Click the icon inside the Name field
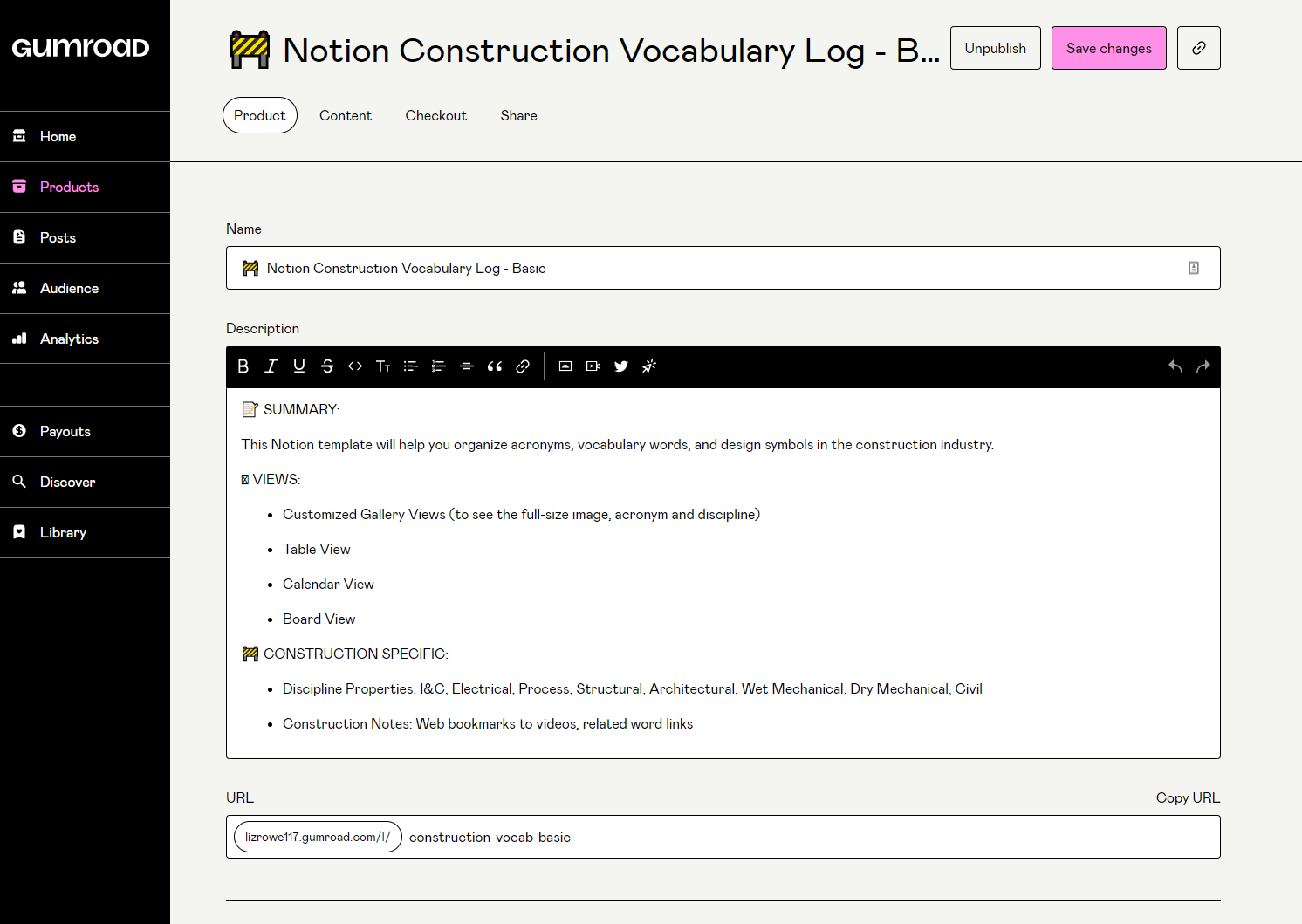Image resolution: width=1302 pixels, height=924 pixels. click(1194, 268)
